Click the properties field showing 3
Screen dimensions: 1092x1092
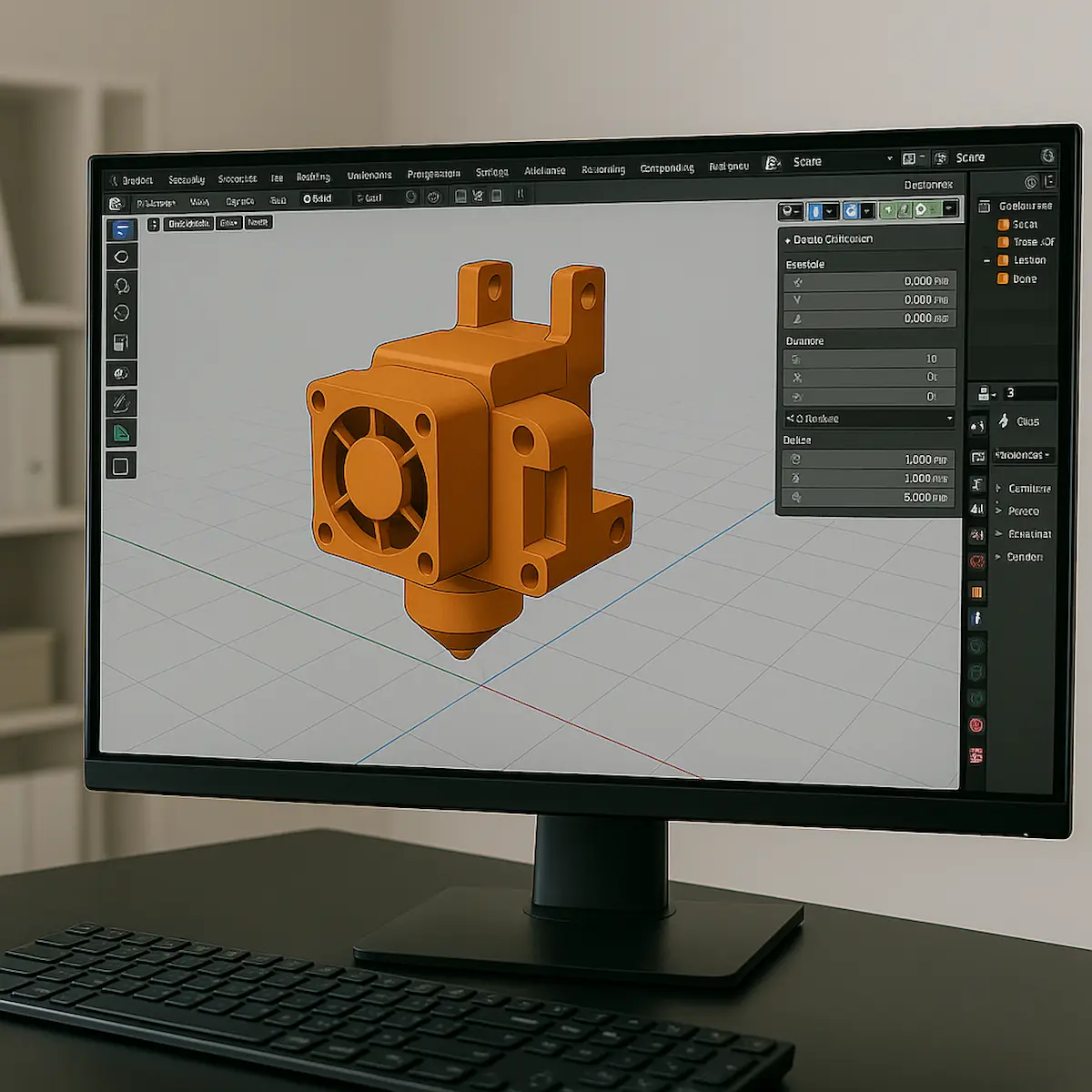(1029, 393)
